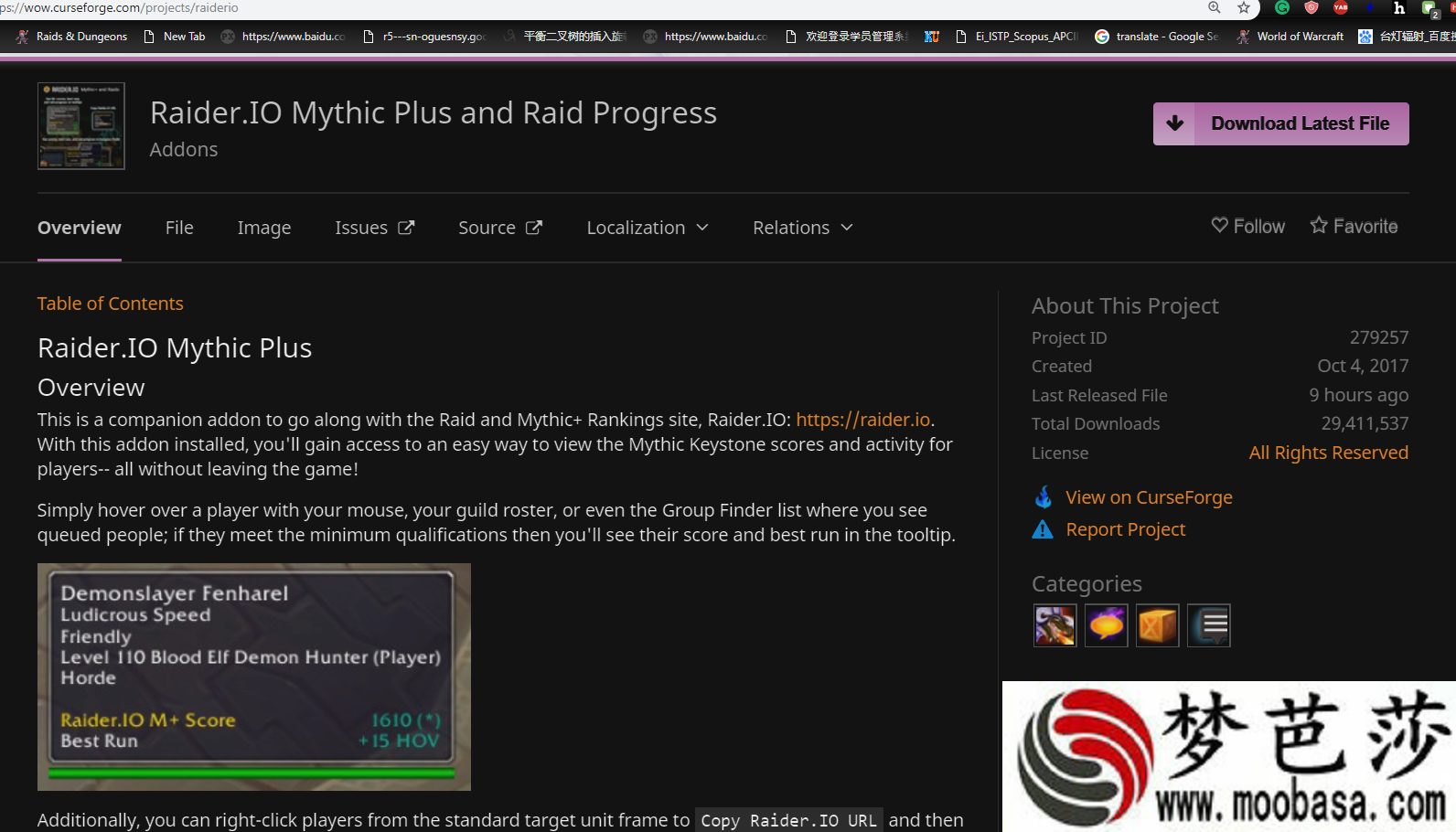Expand the Relations dropdown
1456x832 pixels.
pyautogui.click(x=803, y=228)
